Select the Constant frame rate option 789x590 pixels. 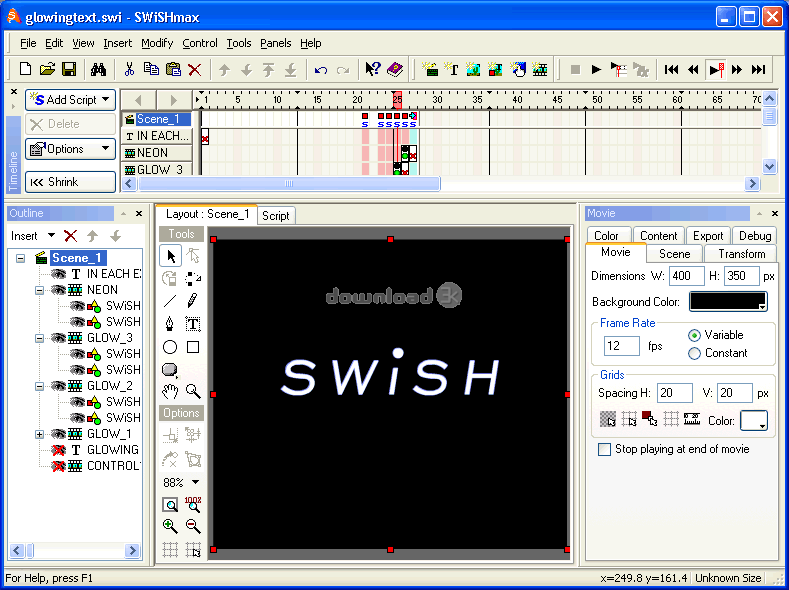(694, 353)
